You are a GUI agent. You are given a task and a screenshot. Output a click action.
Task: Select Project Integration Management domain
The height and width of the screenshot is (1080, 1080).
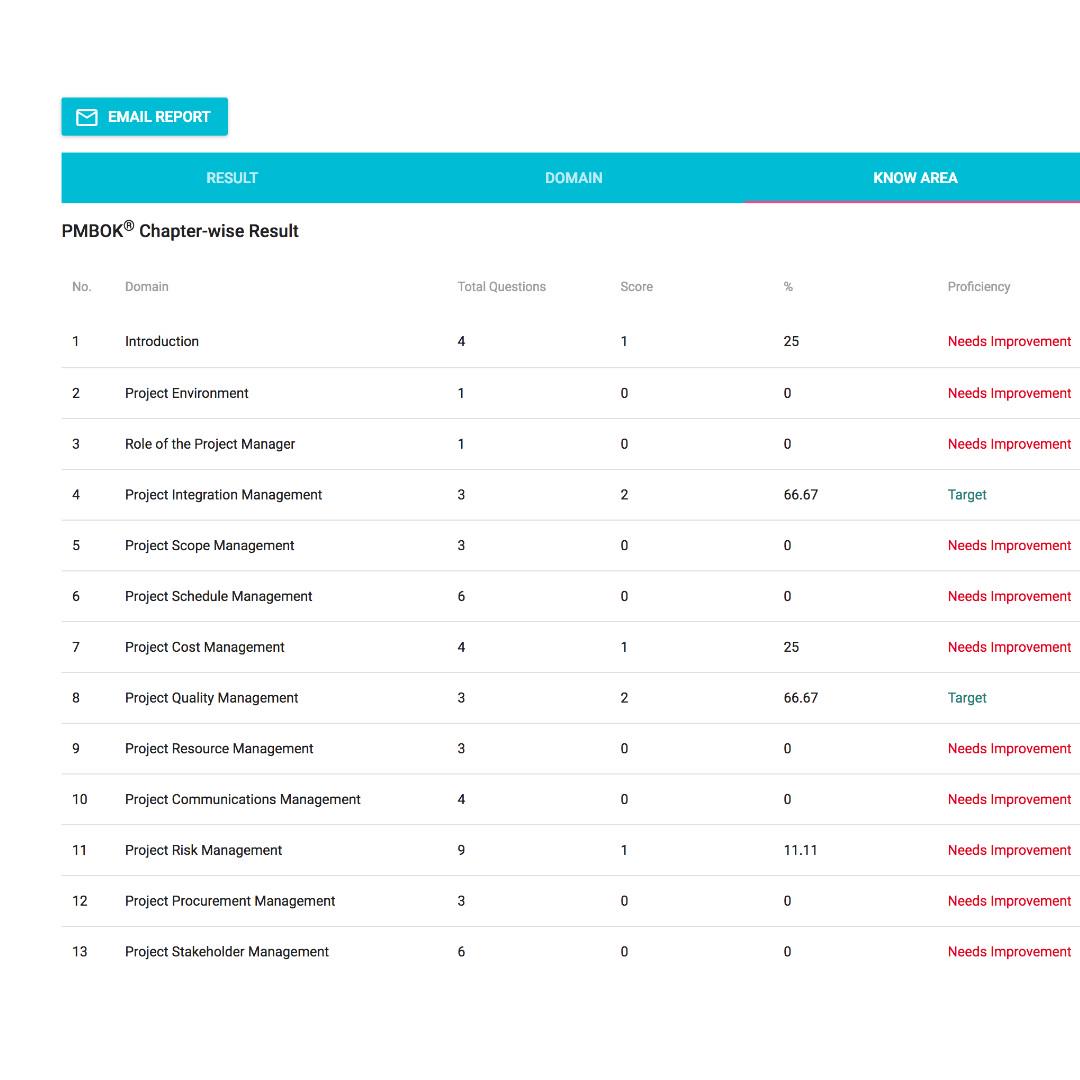point(223,495)
